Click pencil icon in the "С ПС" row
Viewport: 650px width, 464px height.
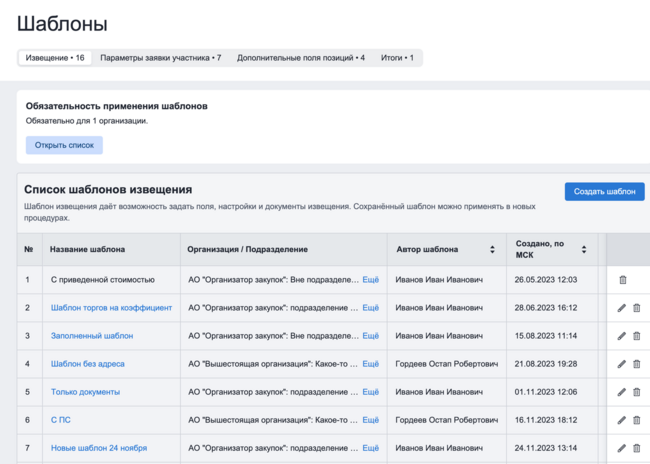[x=622, y=420]
